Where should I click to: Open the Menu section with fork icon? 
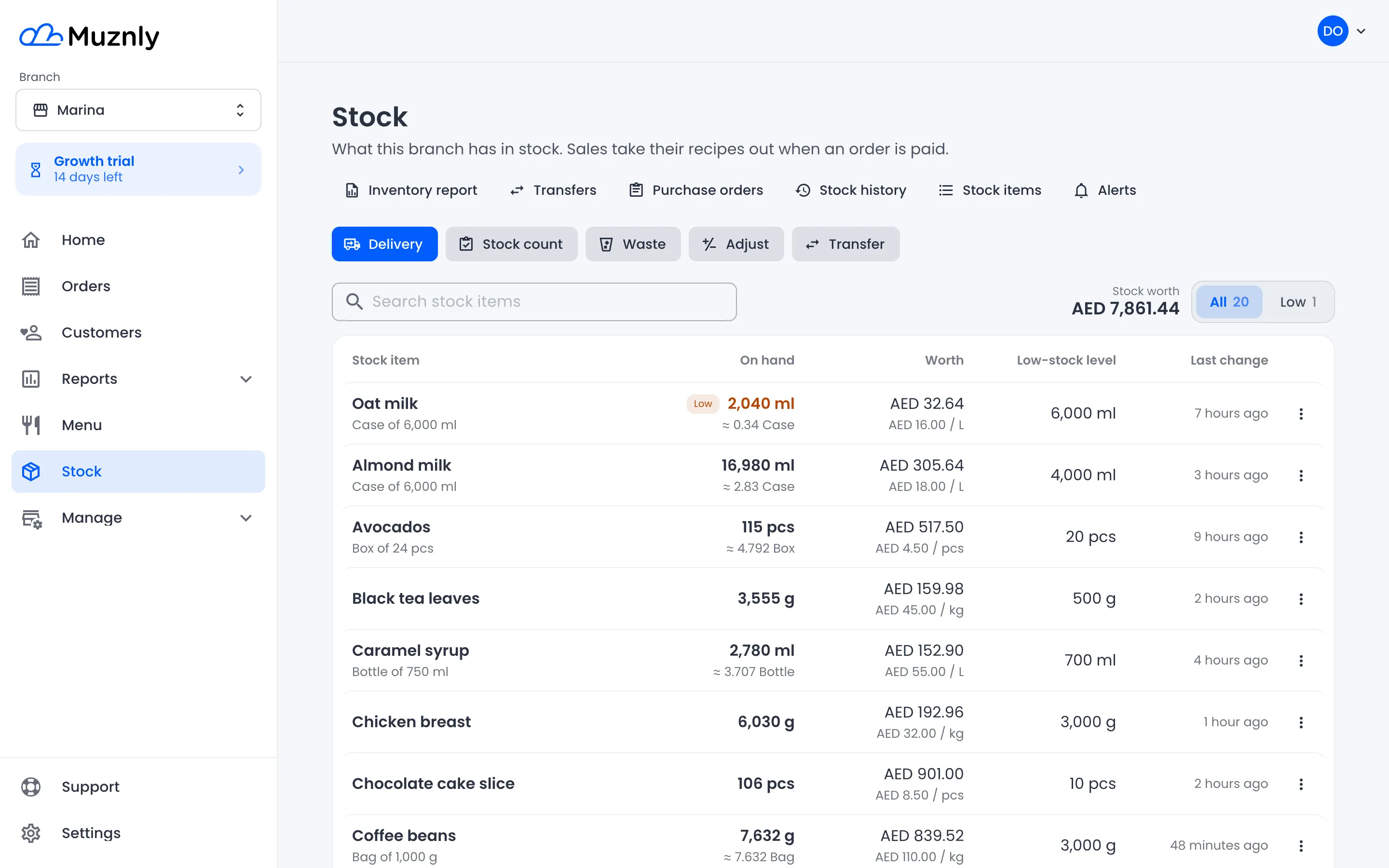click(138, 425)
